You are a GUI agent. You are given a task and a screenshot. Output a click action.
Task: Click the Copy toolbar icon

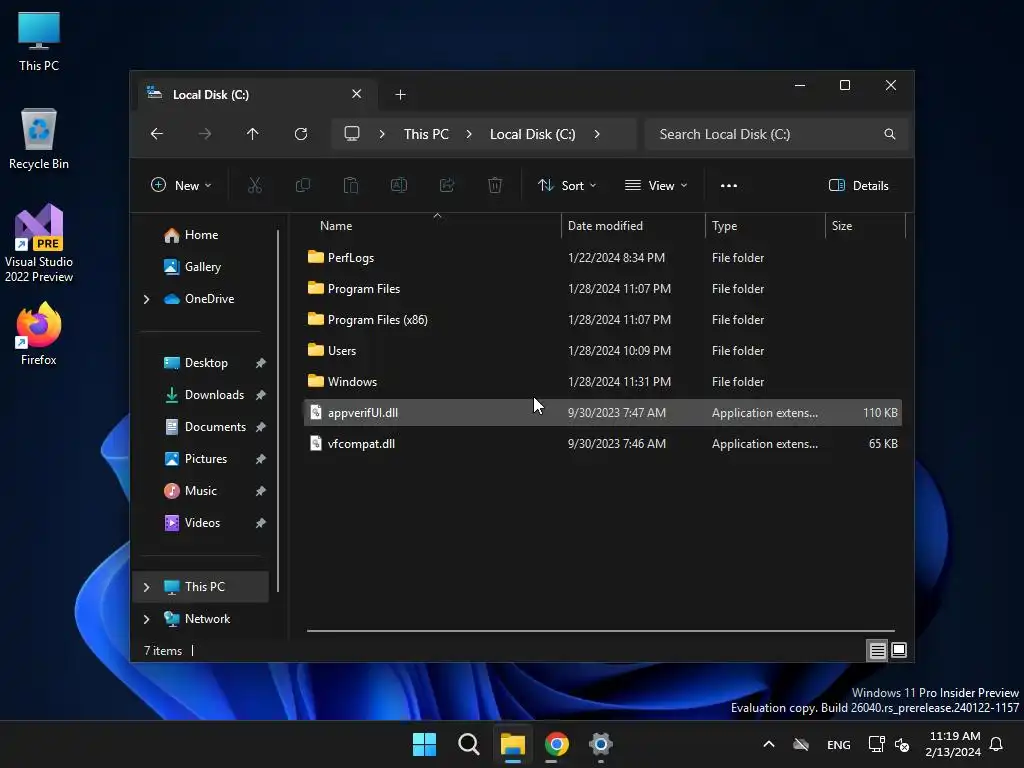pos(302,185)
